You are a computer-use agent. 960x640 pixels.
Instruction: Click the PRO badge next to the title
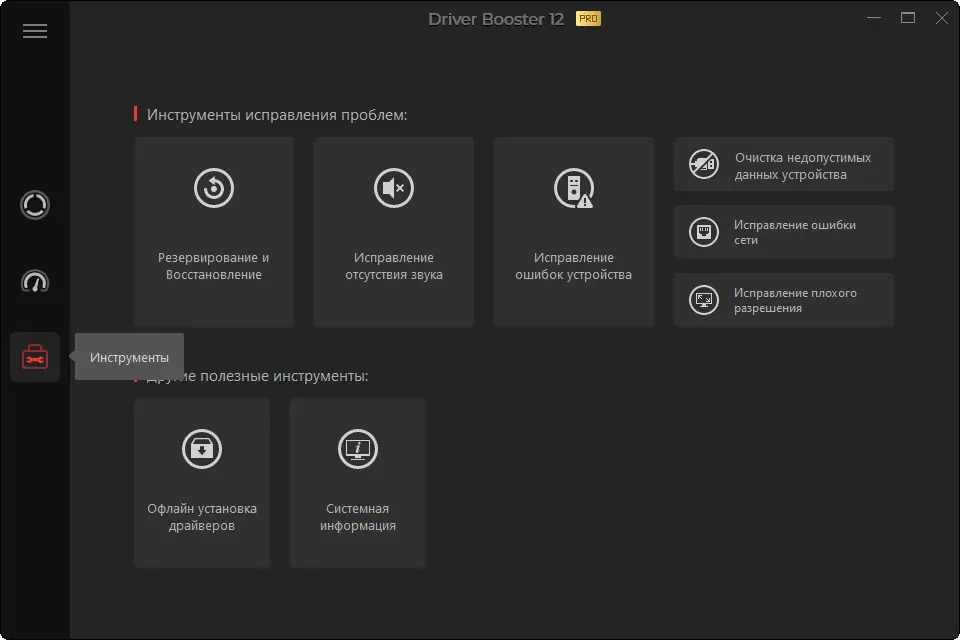click(x=588, y=19)
